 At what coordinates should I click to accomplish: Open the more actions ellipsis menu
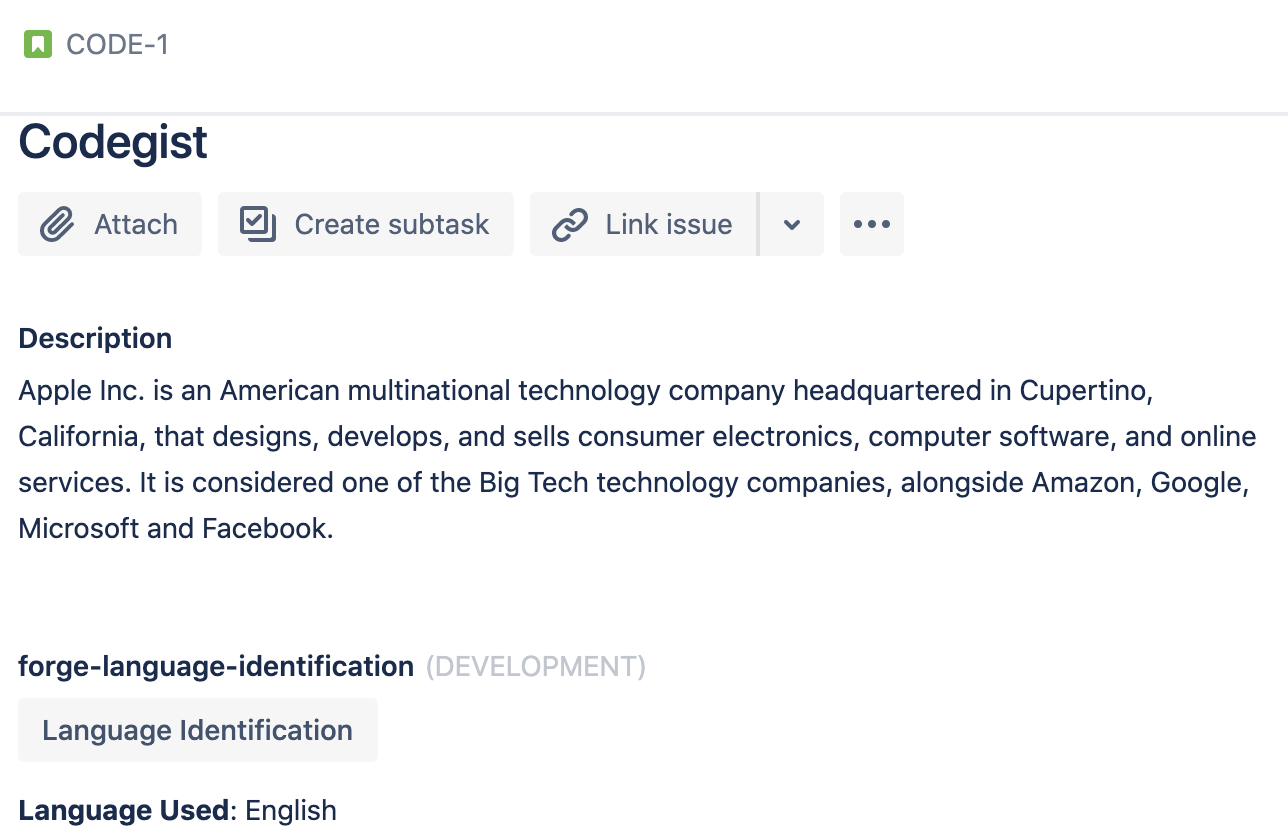[872, 224]
